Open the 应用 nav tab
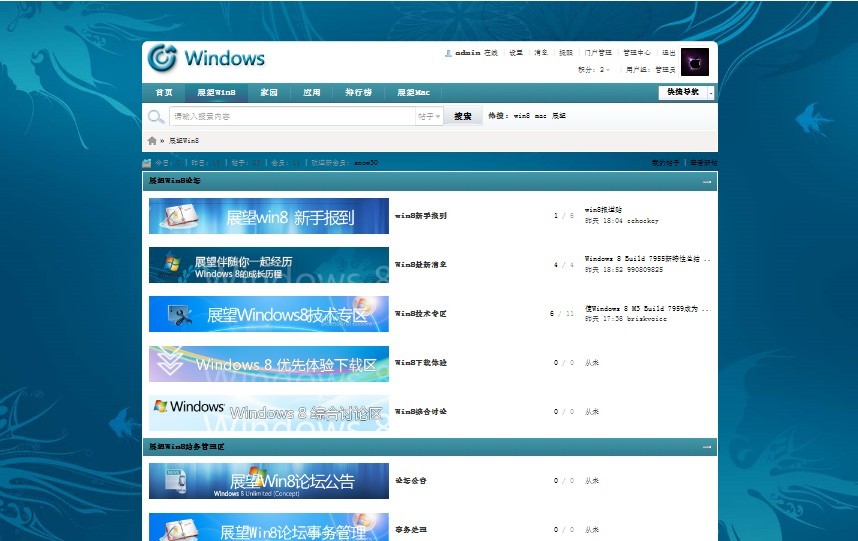Image resolution: width=858 pixels, height=541 pixels. (311, 92)
